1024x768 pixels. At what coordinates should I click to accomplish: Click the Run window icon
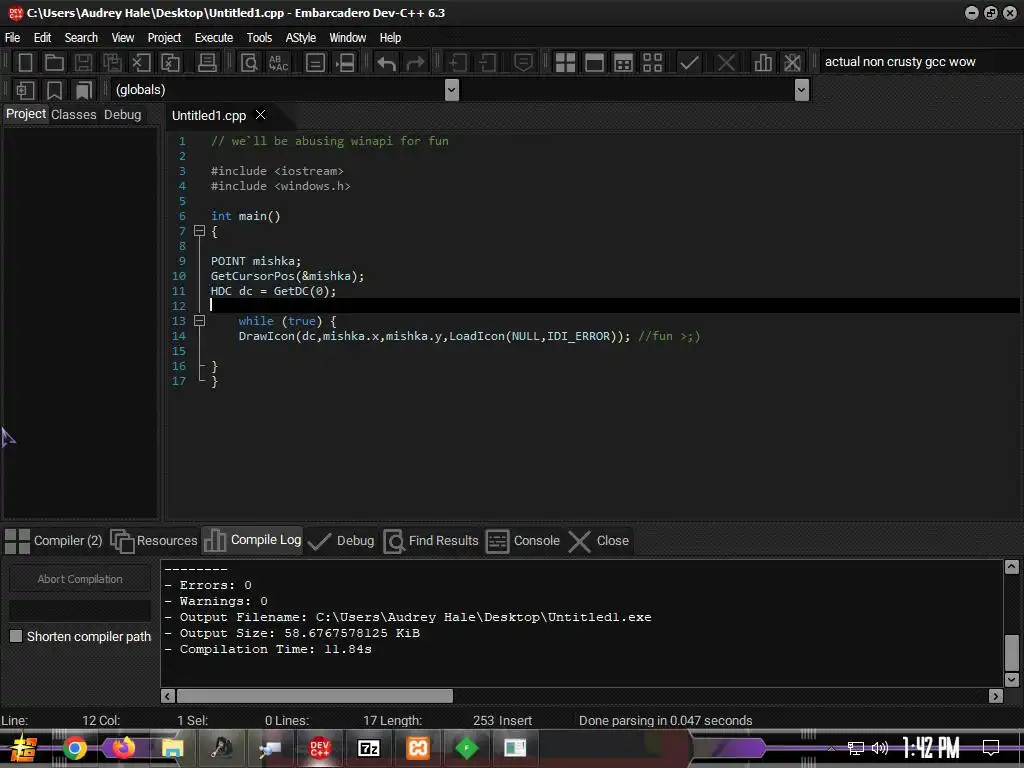pyautogui.click(x=594, y=63)
